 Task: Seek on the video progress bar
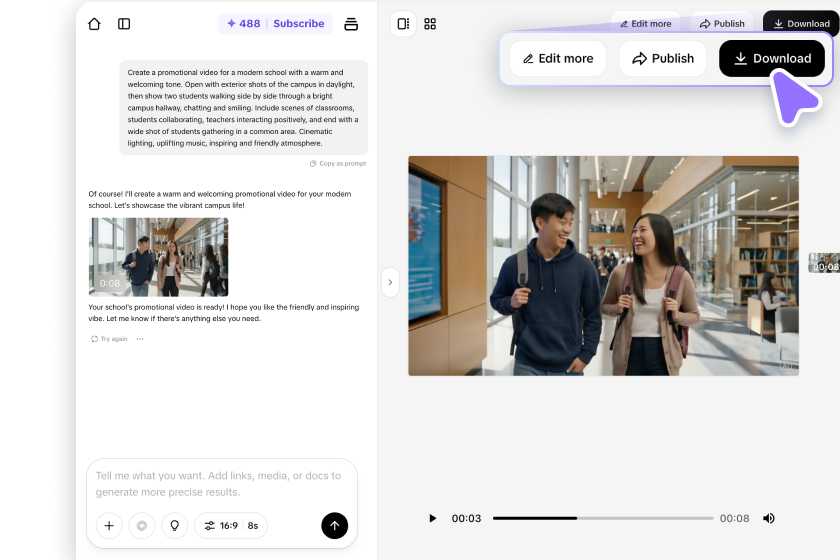(603, 518)
